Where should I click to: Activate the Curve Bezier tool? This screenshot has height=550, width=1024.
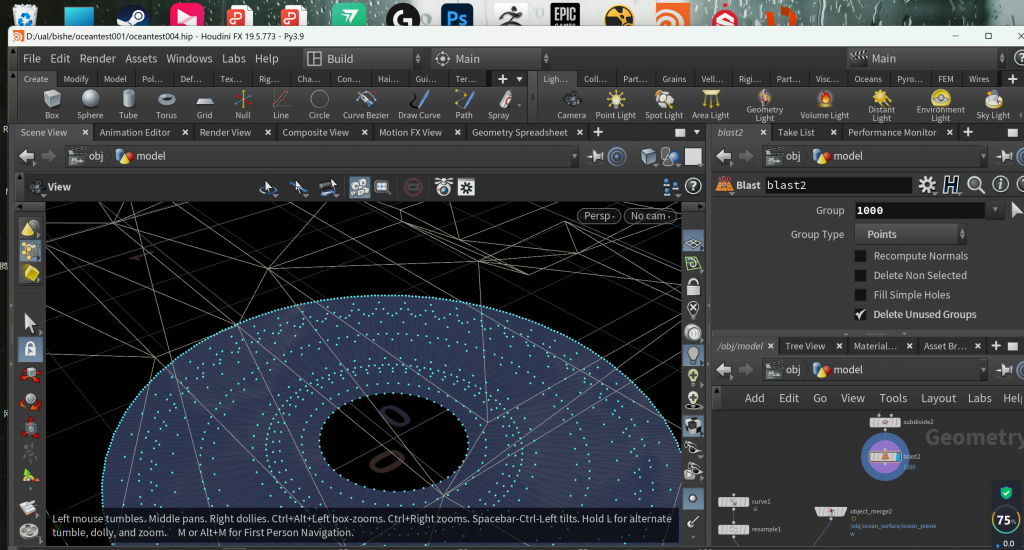pyautogui.click(x=366, y=105)
